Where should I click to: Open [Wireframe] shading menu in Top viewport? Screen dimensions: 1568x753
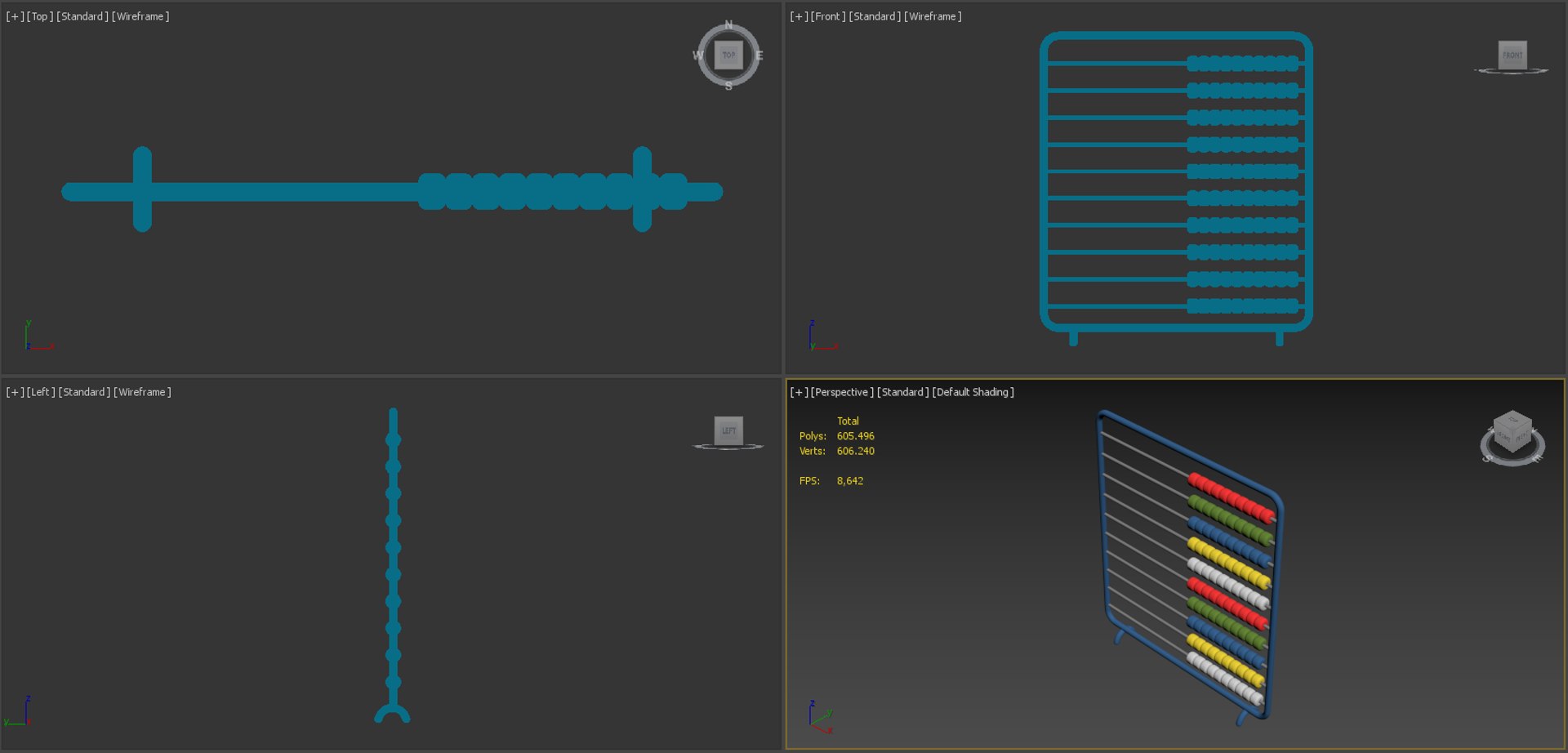coord(140,16)
